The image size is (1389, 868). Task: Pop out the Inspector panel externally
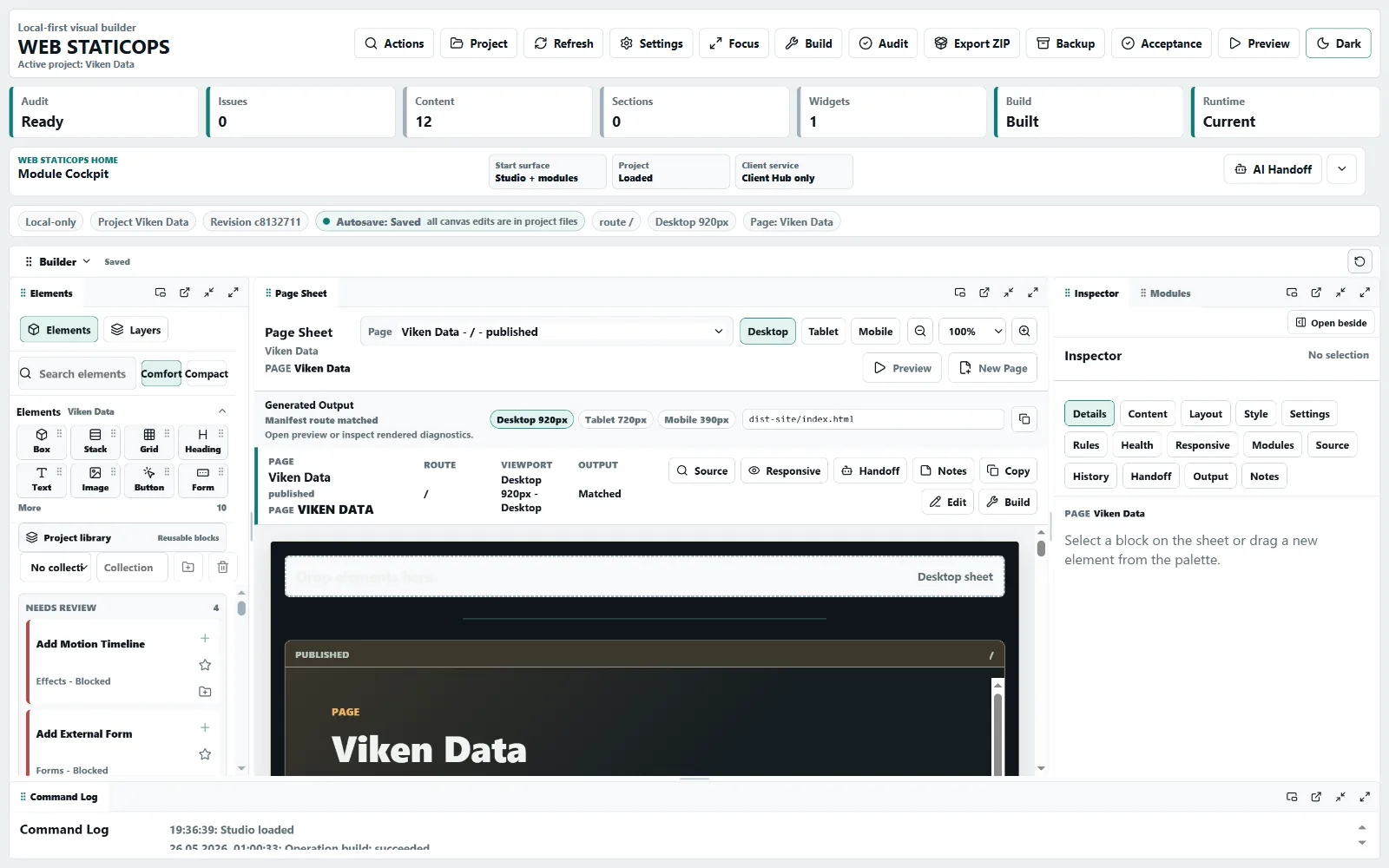click(x=1316, y=293)
